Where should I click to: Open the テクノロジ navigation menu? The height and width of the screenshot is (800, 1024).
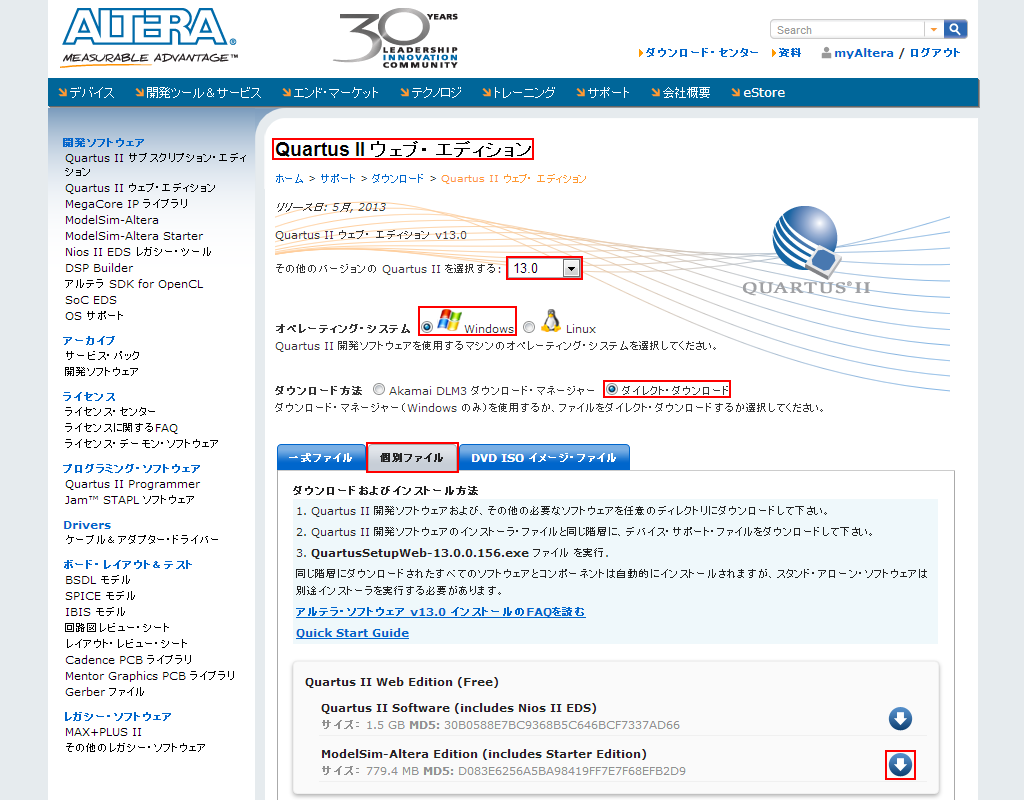(x=431, y=93)
